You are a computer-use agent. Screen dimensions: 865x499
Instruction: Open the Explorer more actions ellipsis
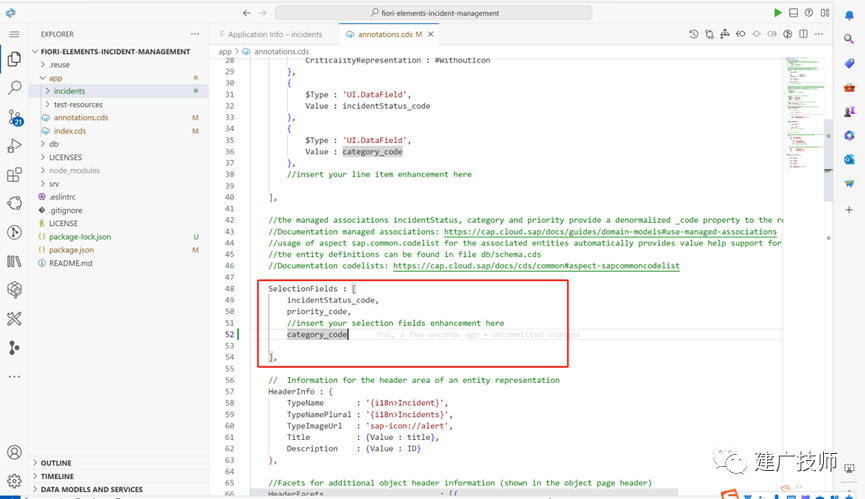coord(195,34)
